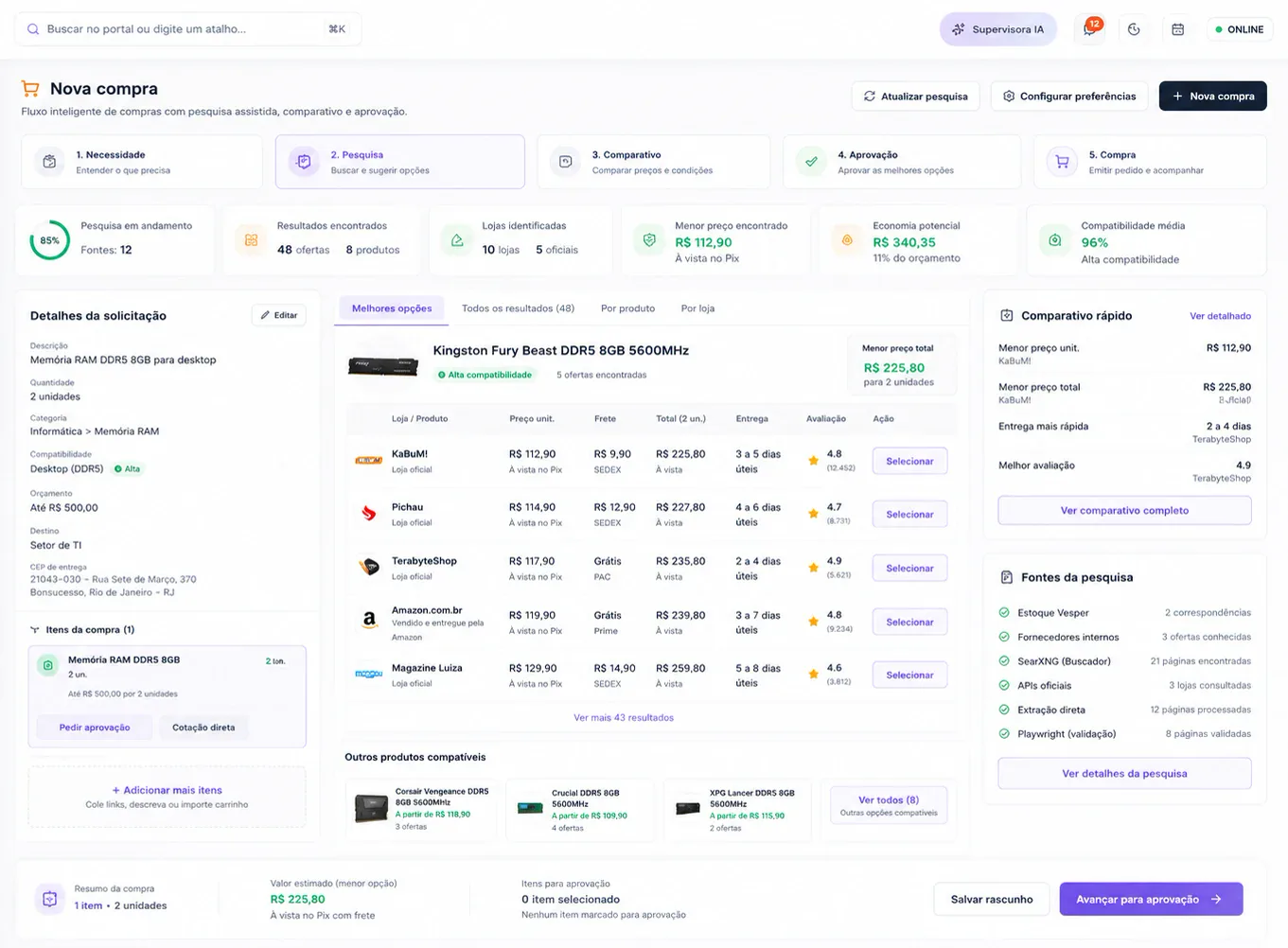1288x948 pixels.
Task: Click Ver comparativo completo
Action: [x=1124, y=510]
